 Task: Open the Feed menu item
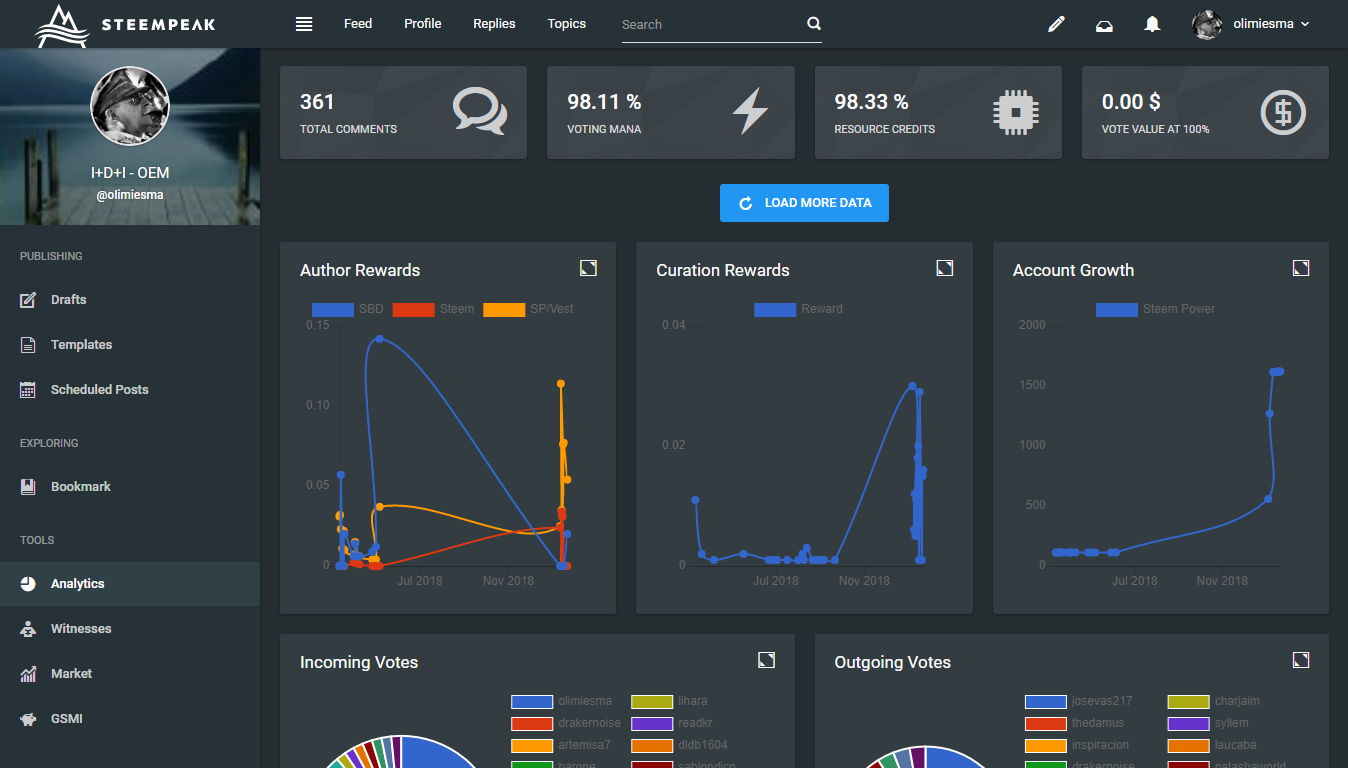[x=358, y=24]
